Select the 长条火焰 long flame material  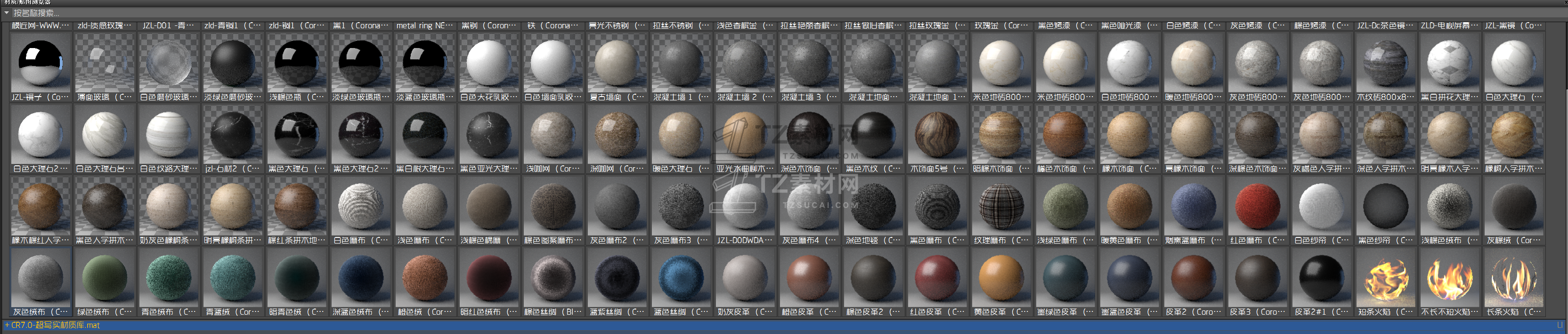click(1513, 278)
